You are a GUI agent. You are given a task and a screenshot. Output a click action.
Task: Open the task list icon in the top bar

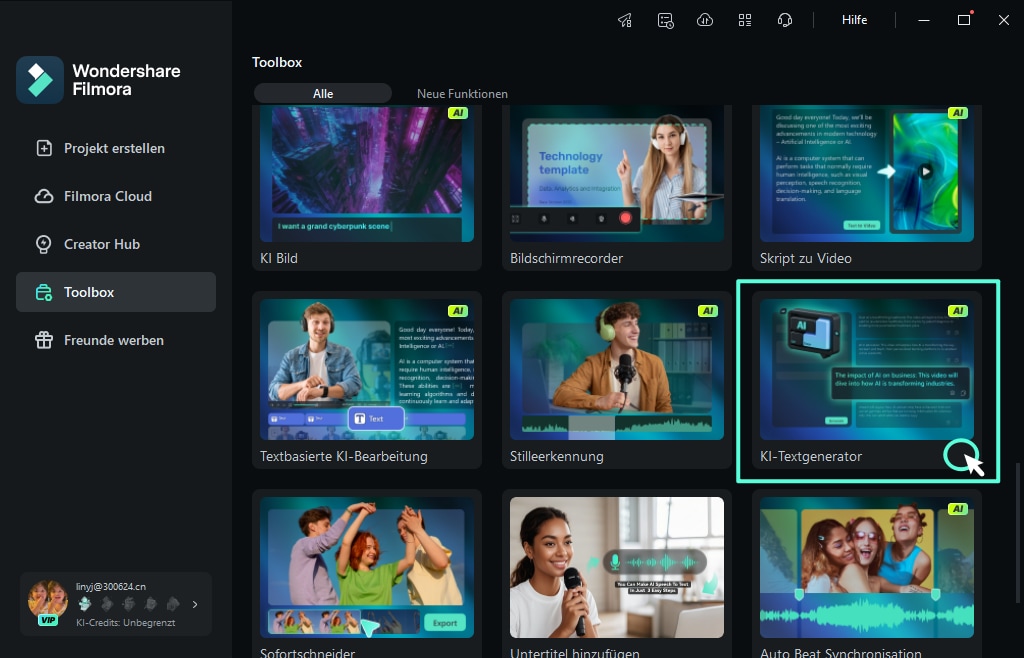pyautogui.click(x=665, y=20)
